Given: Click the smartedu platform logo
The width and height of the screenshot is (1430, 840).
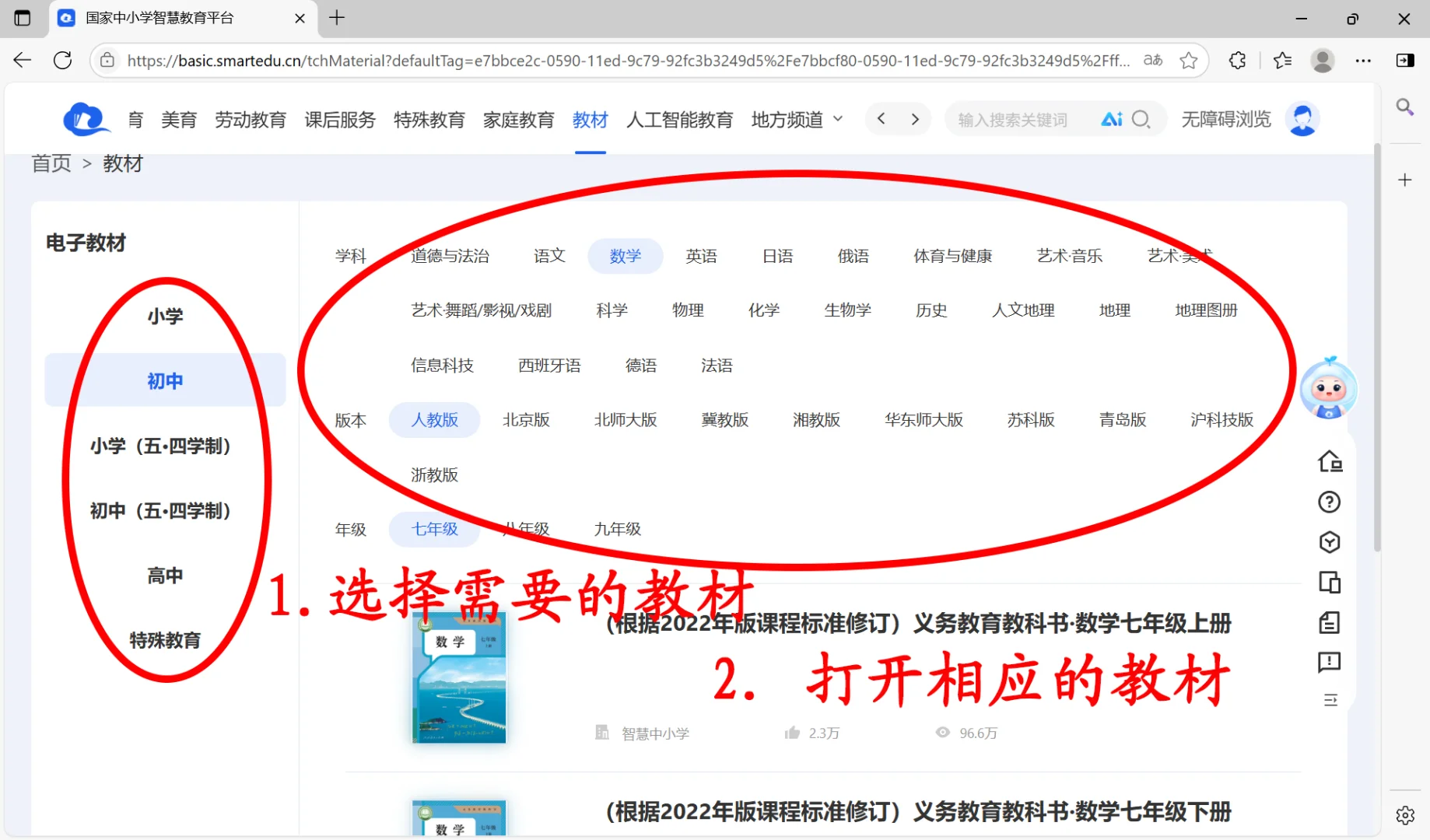Looking at the screenshot, I should 86,120.
